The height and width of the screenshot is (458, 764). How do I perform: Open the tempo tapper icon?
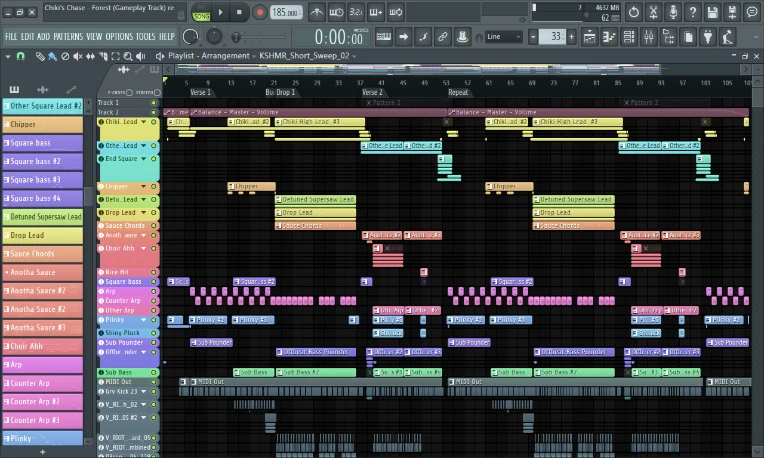coord(728,37)
